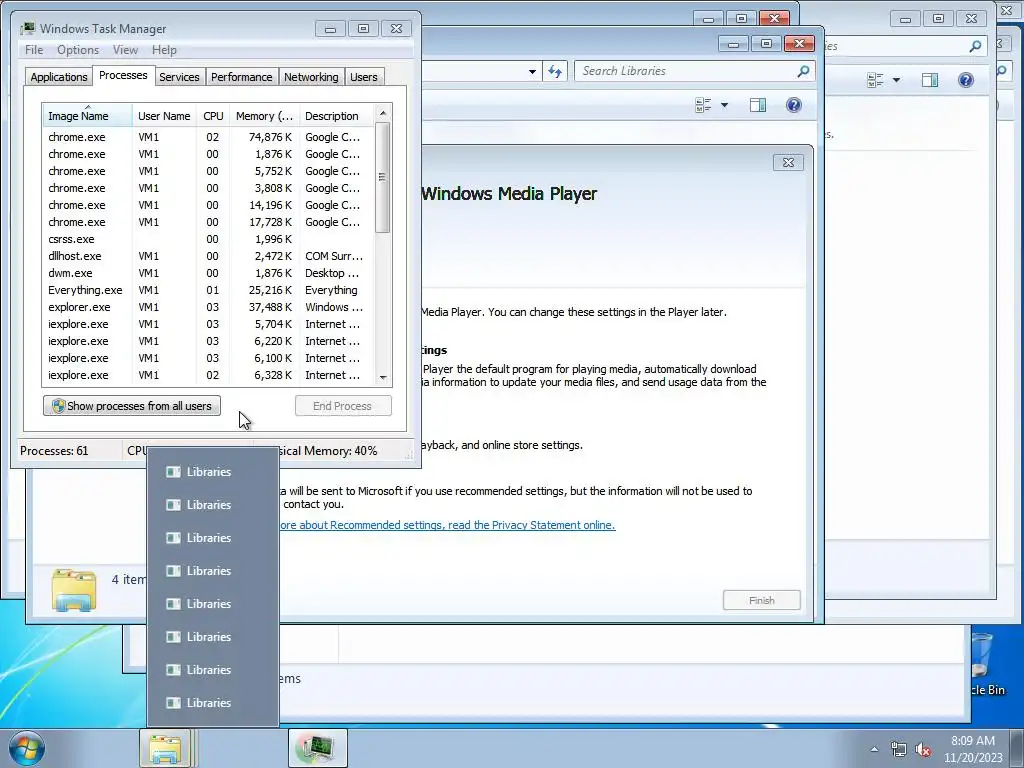Select iexplore.exe row using 6,328 K
Screen dimensions: 1024x768
tap(209, 375)
